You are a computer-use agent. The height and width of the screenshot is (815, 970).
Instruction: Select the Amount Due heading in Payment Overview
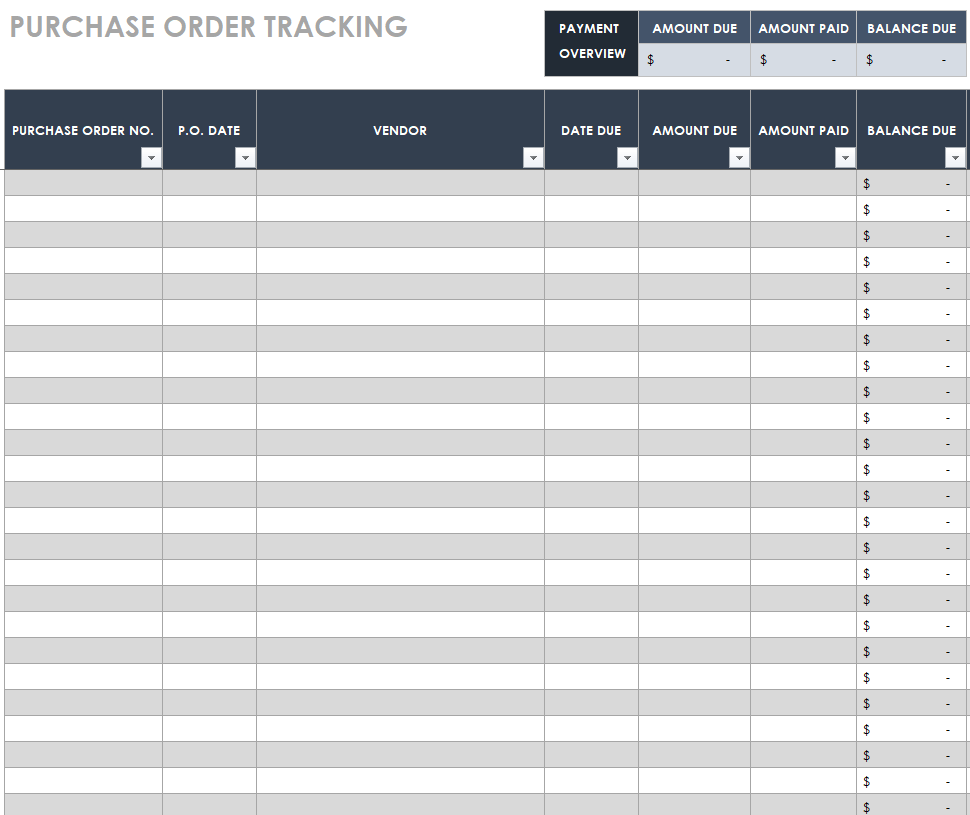pos(694,29)
